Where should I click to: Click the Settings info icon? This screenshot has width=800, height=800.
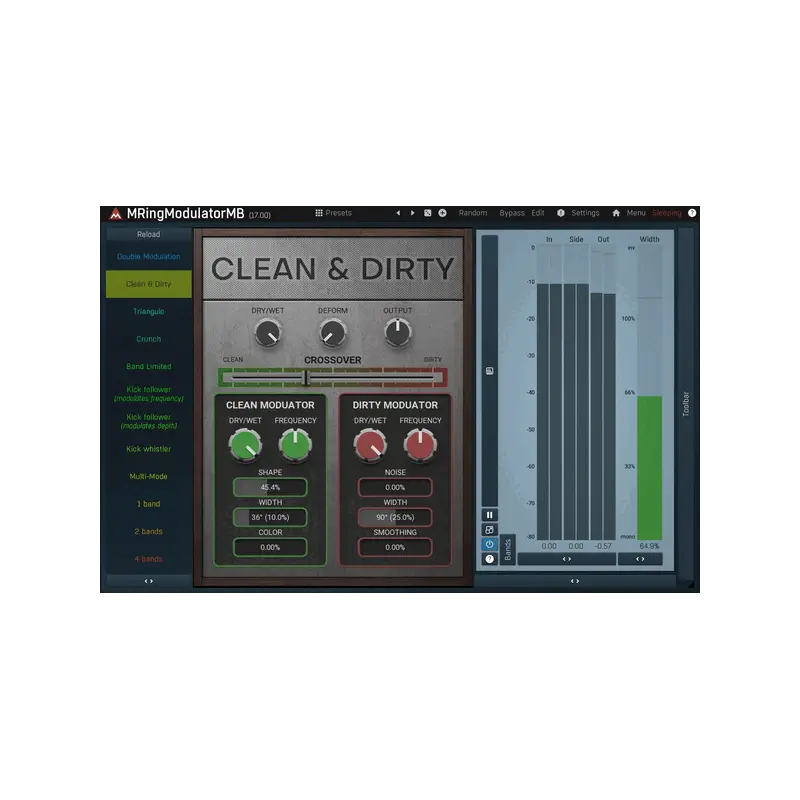coord(561,213)
